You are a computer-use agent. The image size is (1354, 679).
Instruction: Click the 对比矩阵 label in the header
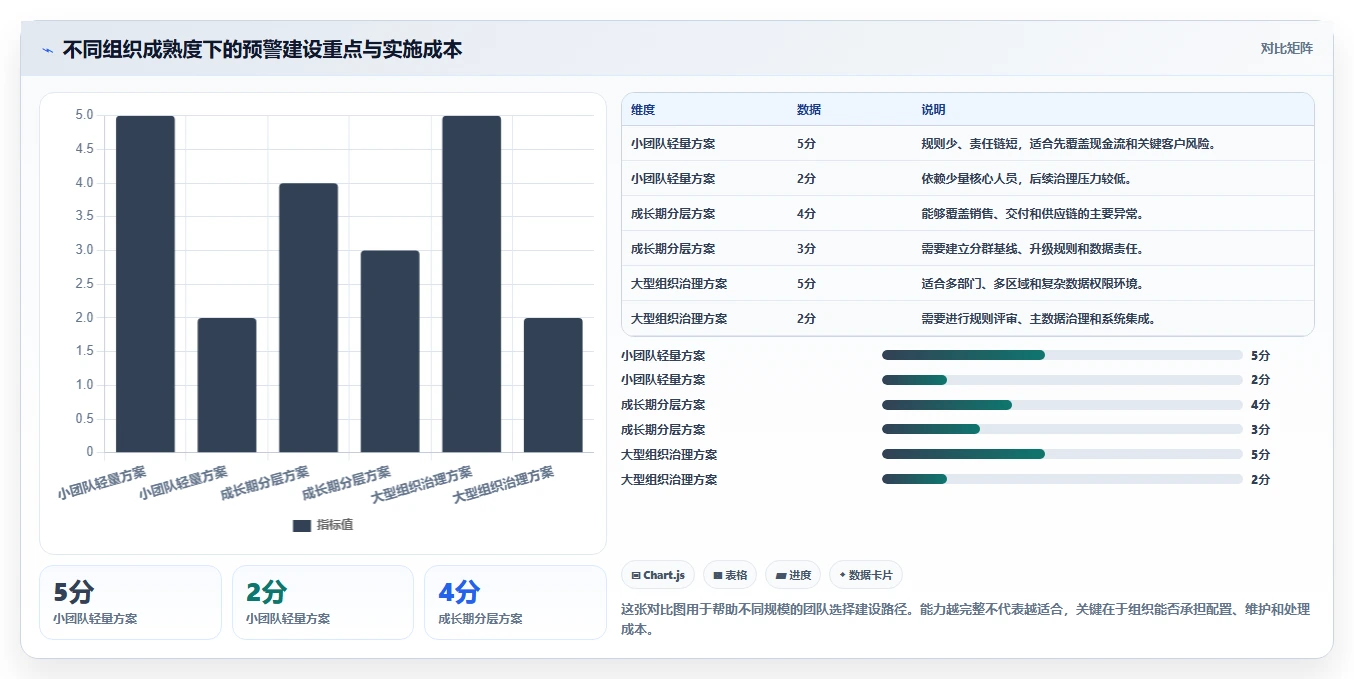(1286, 48)
